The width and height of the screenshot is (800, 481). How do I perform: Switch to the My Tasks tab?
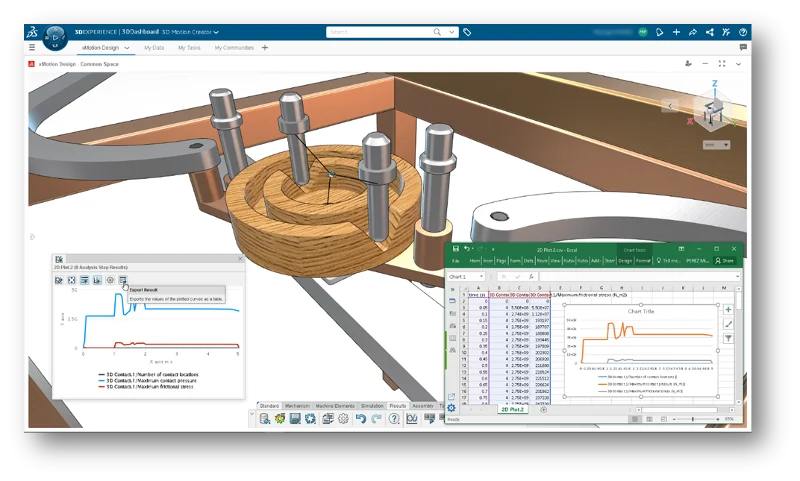tap(188, 47)
